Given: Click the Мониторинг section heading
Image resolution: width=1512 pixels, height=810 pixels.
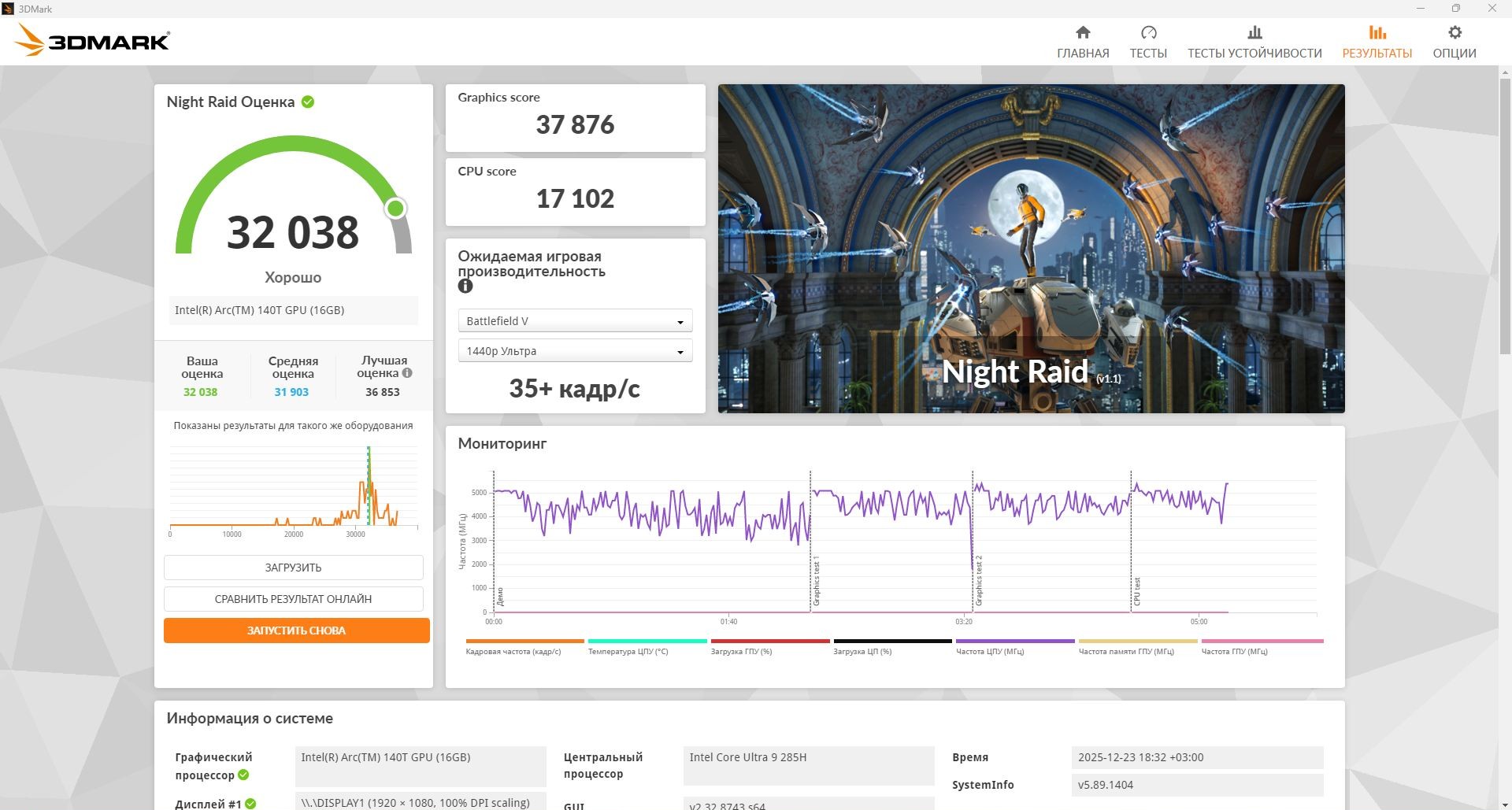Looking at the screenshot, I should coord(502,444).
